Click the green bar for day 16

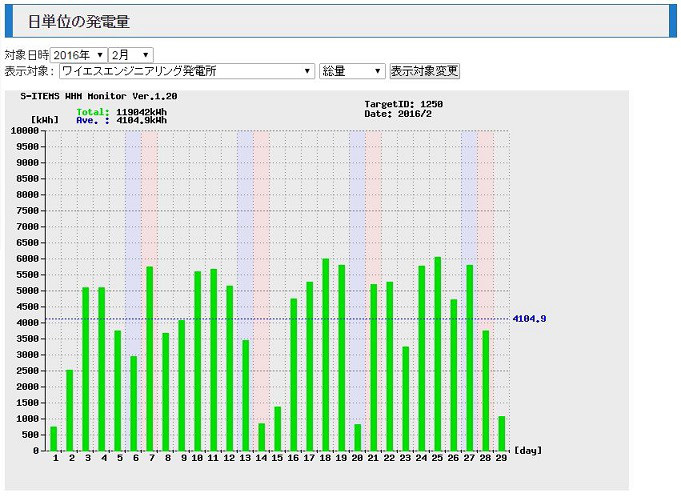coord(294,375)
